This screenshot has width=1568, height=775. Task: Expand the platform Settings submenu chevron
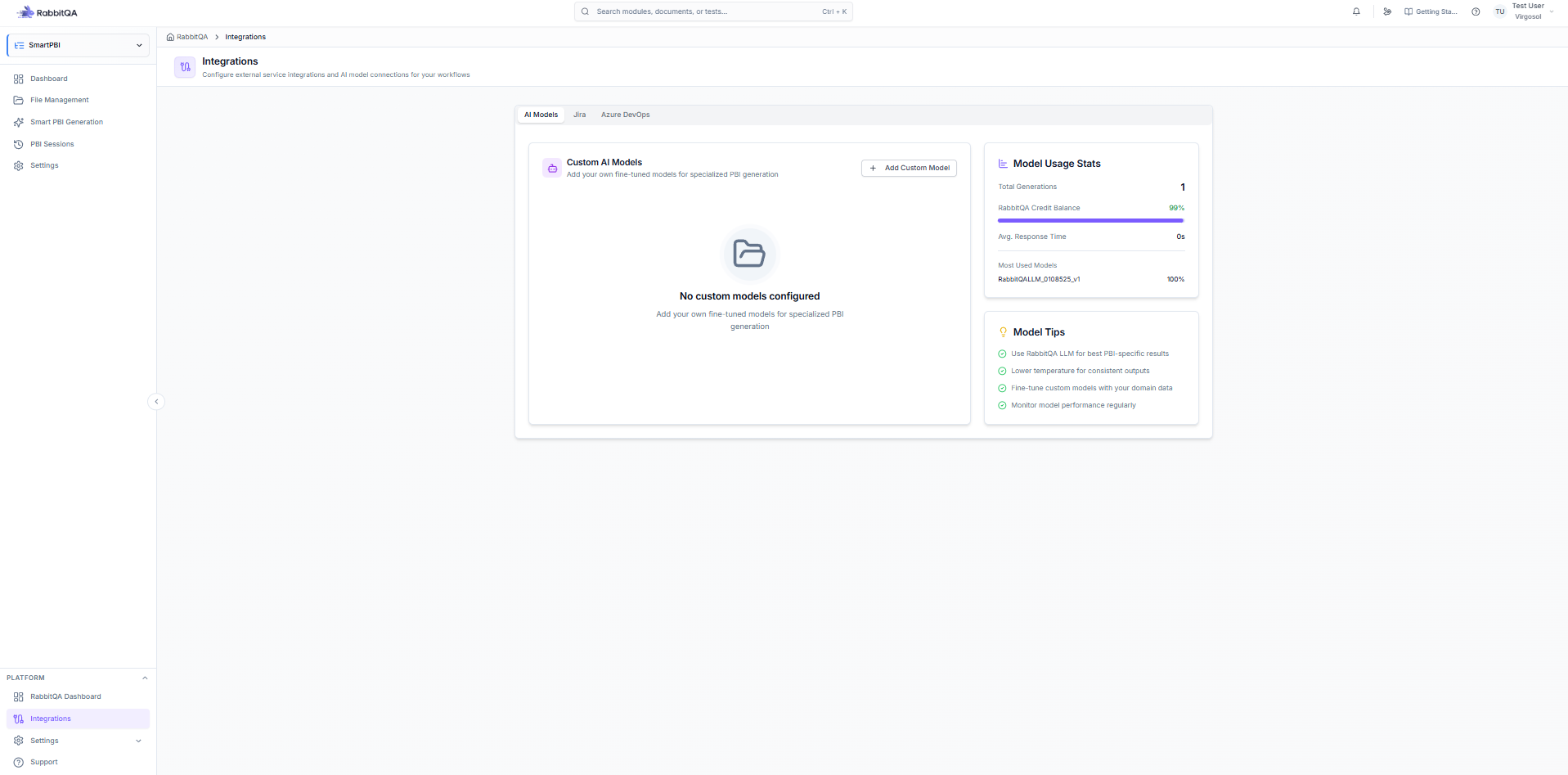pos(138,741)
